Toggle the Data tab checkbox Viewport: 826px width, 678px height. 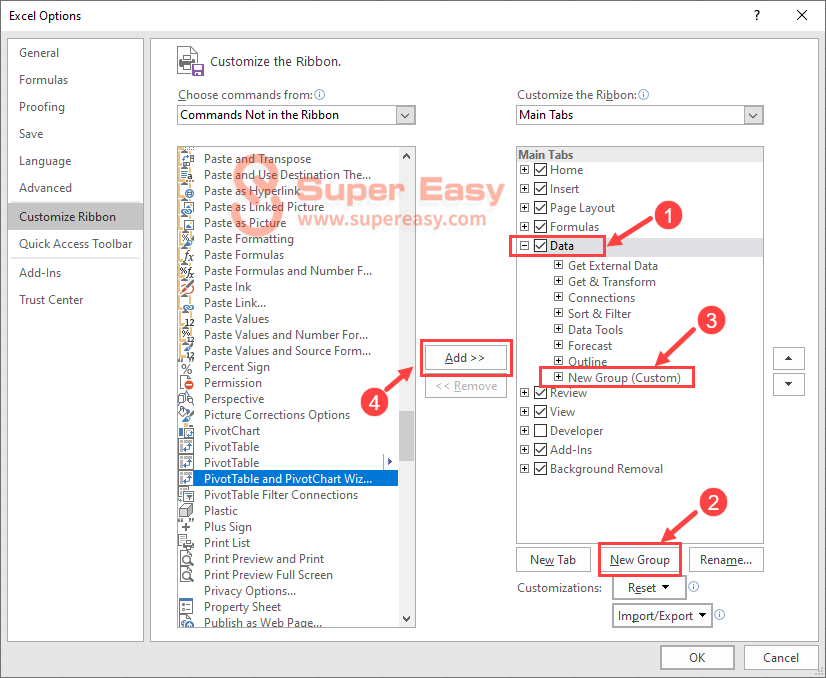(540, 245)
